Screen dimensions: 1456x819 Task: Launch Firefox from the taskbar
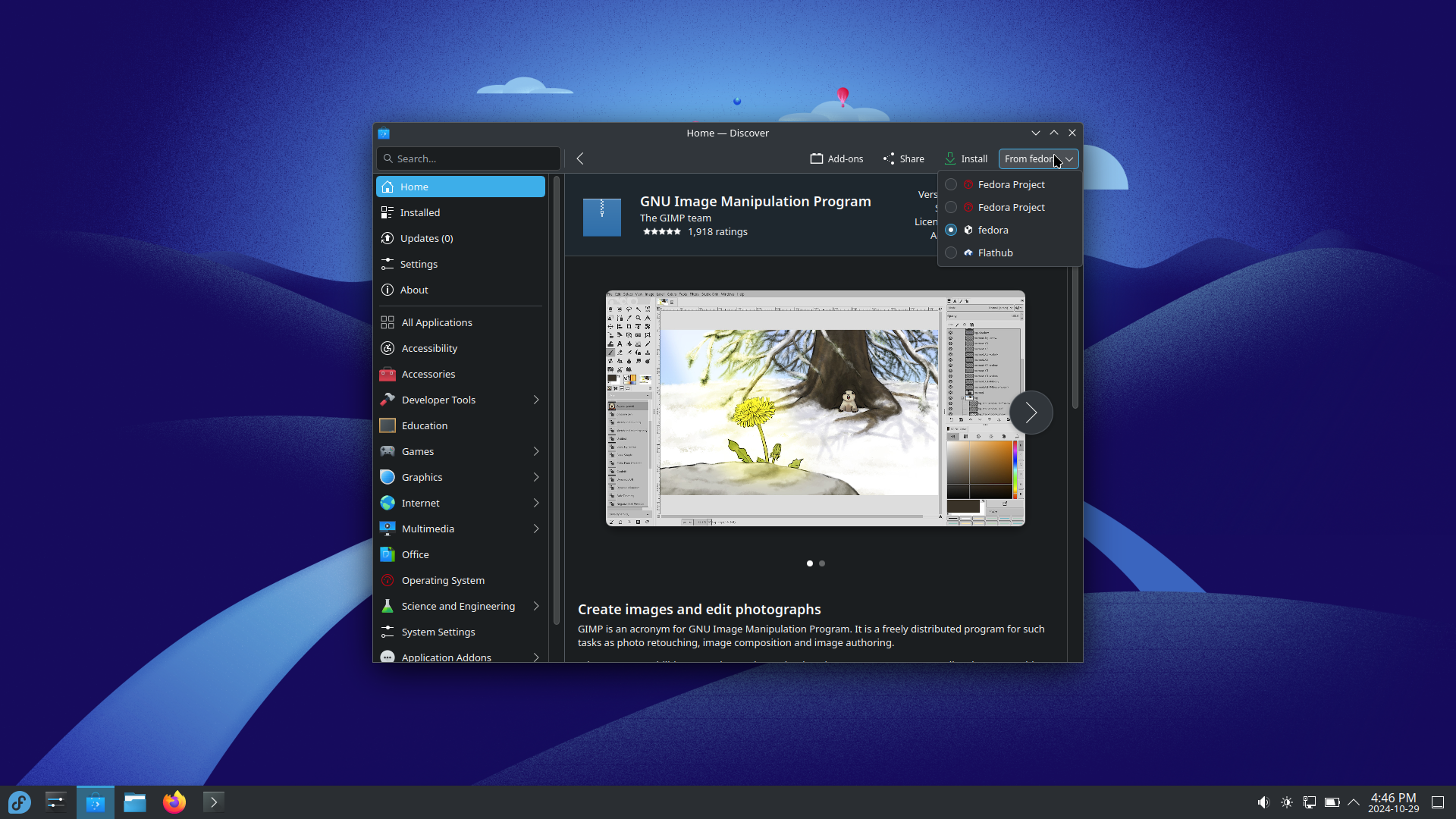coord(174,802)
